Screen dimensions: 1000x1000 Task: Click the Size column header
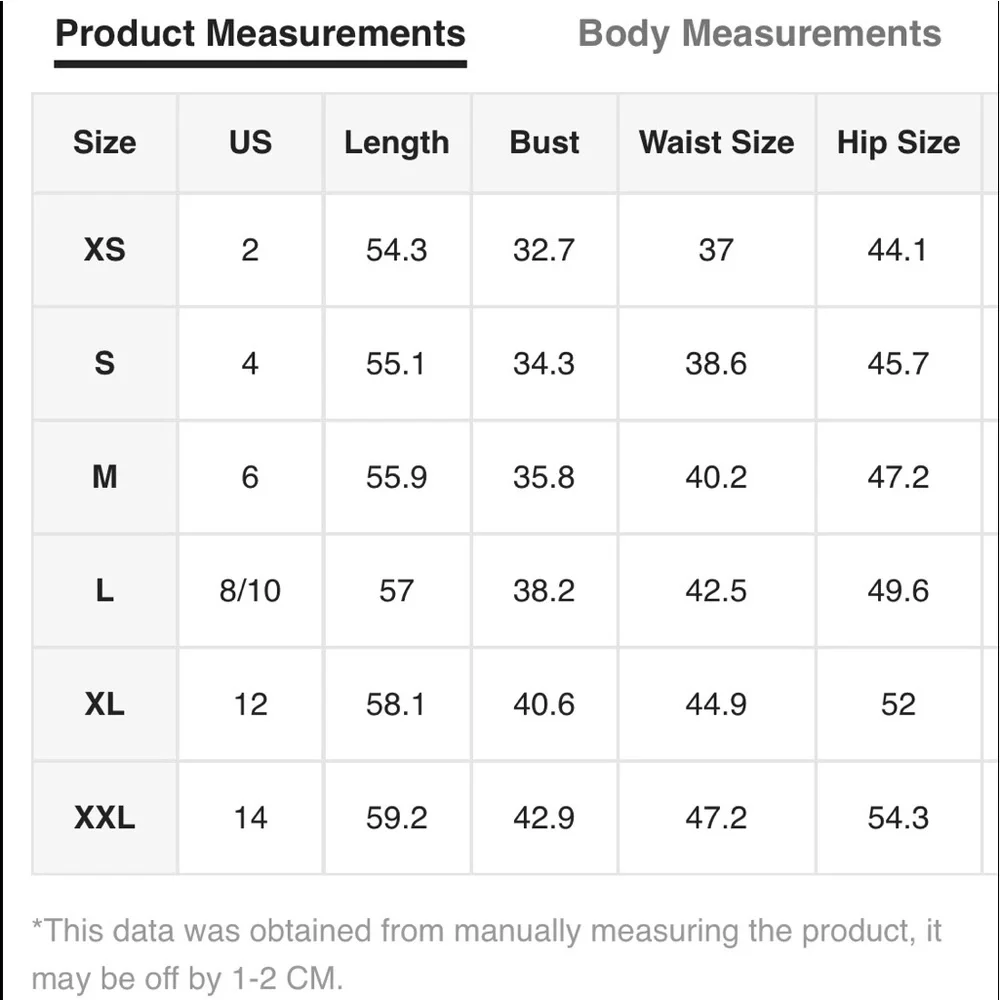point(105,143)
